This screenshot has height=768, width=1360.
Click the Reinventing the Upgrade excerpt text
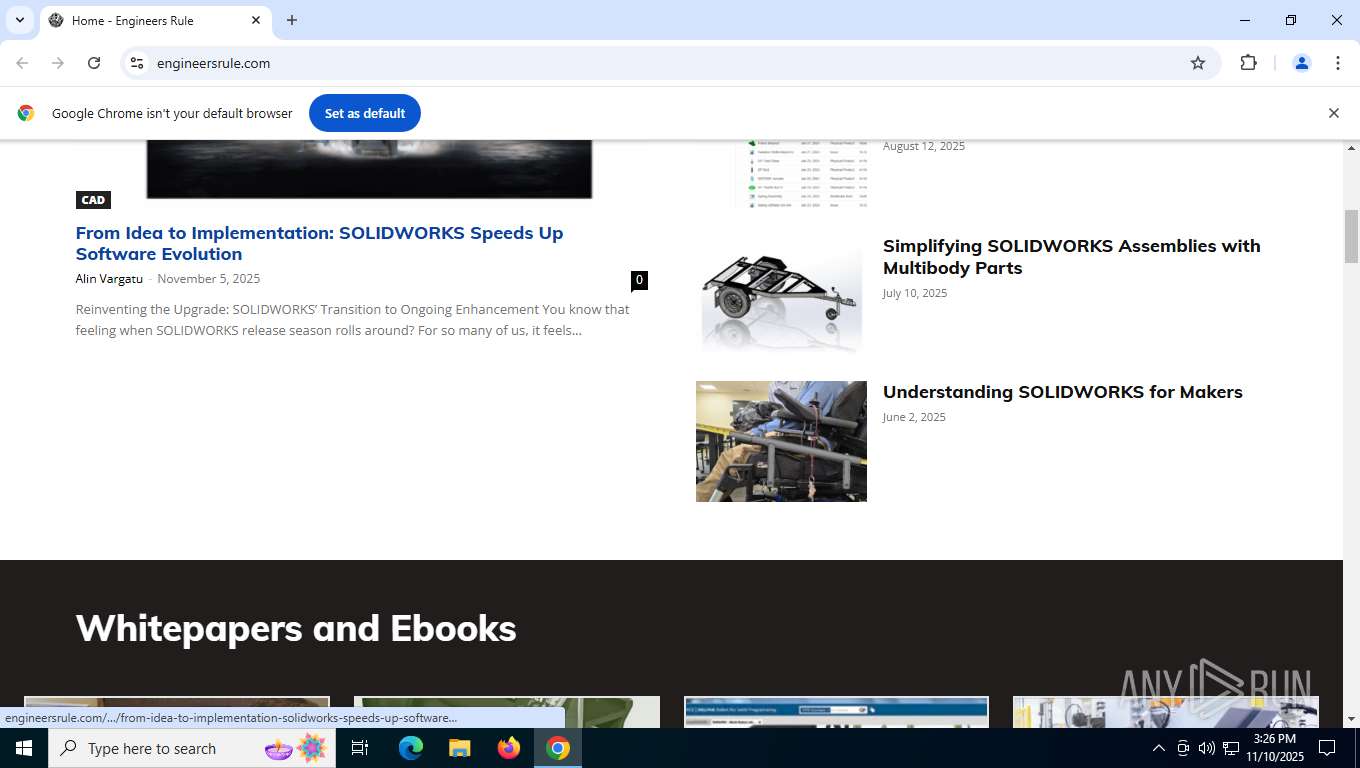(352, 320)
